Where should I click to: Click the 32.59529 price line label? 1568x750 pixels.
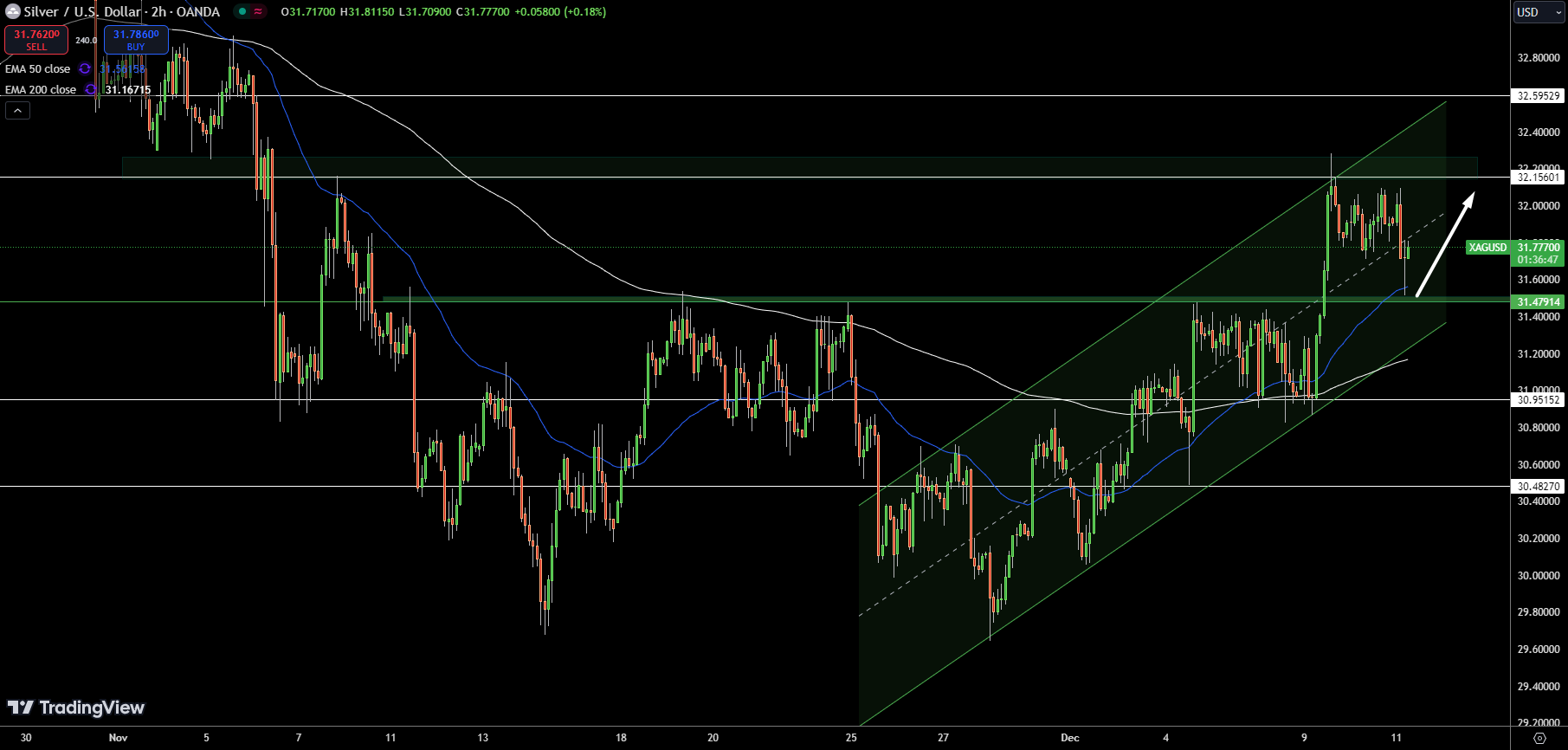(1539, 96)
